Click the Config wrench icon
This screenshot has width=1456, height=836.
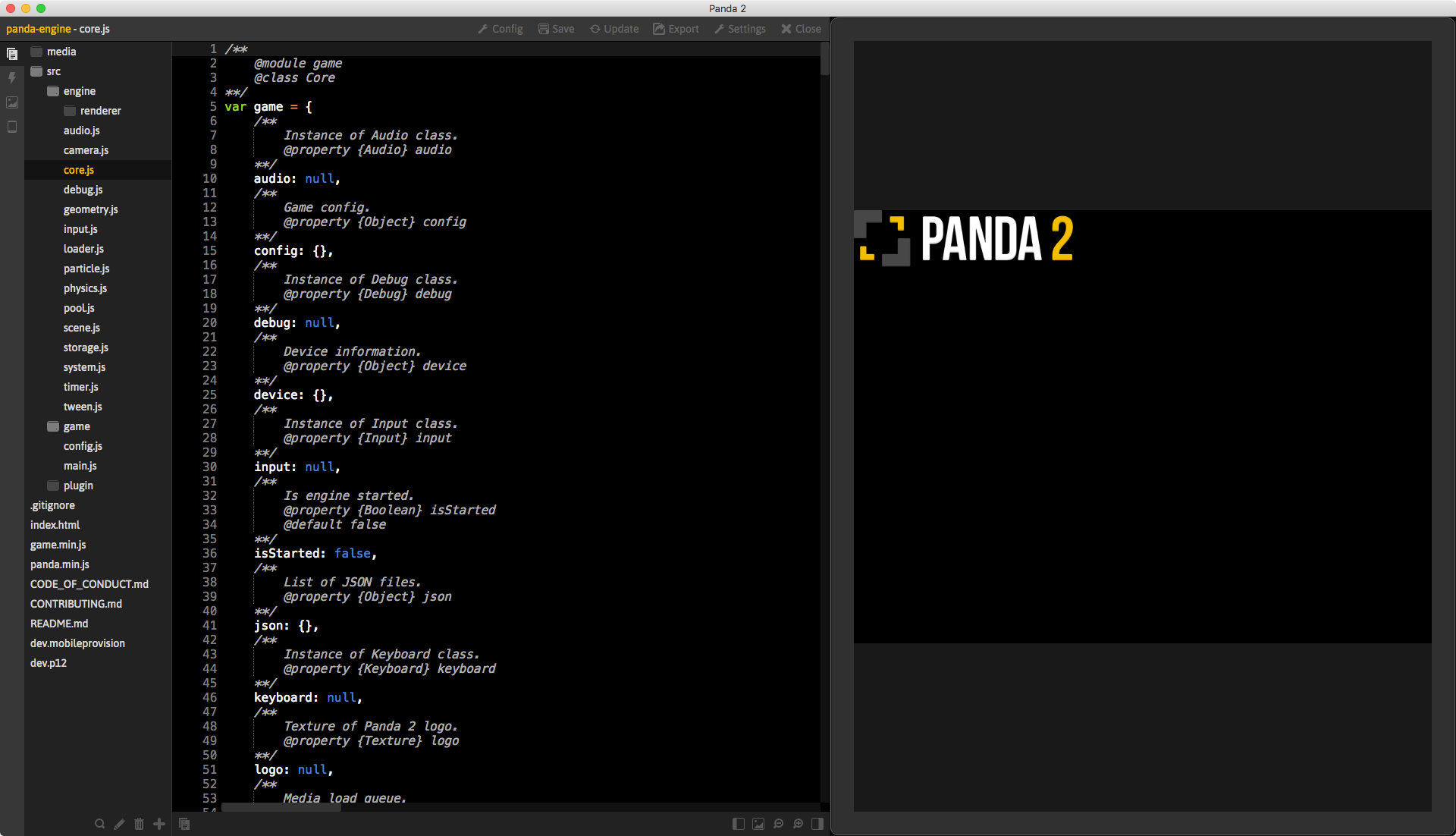tap(483, 29)
